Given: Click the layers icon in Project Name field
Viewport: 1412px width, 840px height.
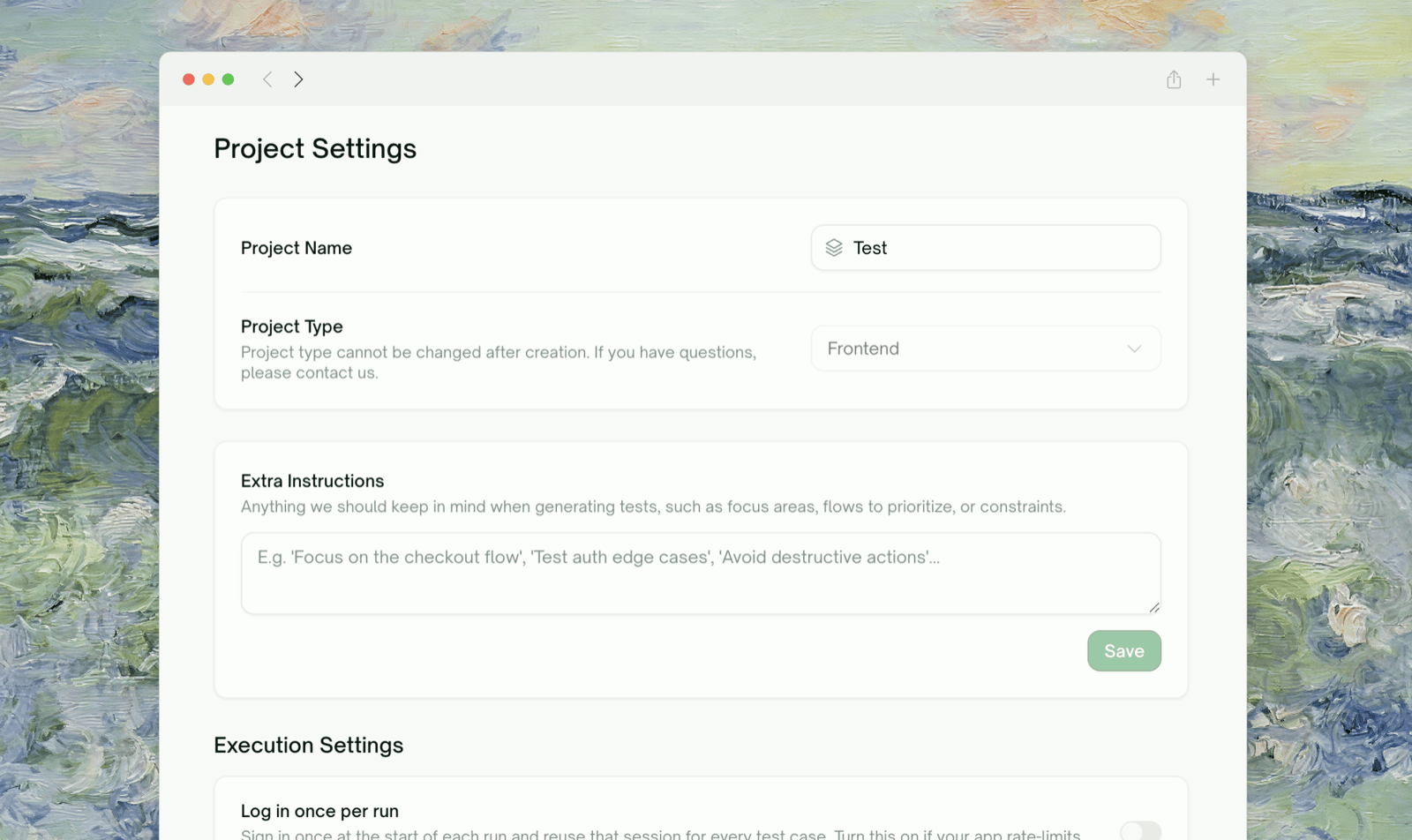Looking at the screenshot, I should coord(834,248).
